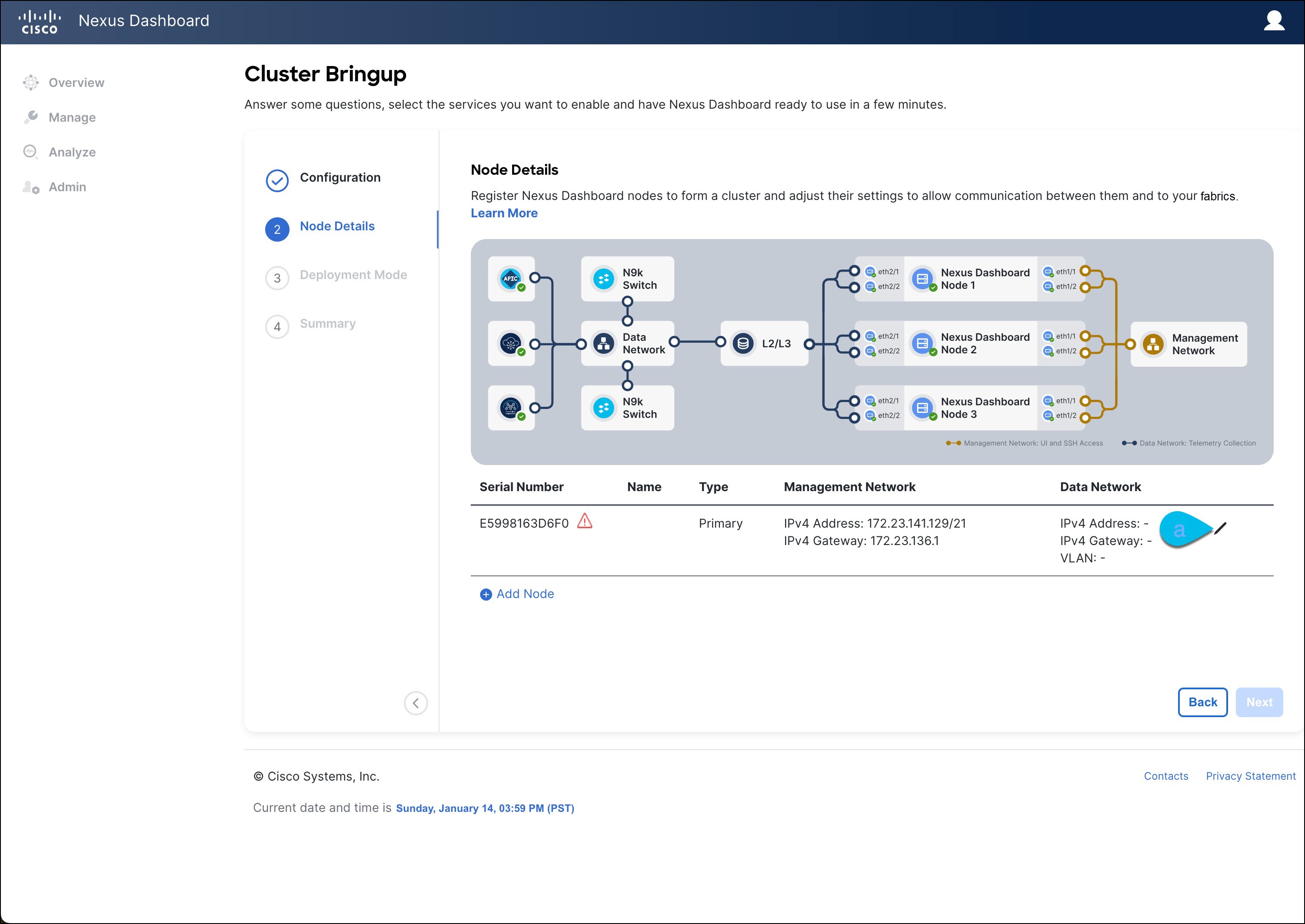Open the Overview menu item
The height and width of the screenshot is (924, 1305).
point(76,83)
